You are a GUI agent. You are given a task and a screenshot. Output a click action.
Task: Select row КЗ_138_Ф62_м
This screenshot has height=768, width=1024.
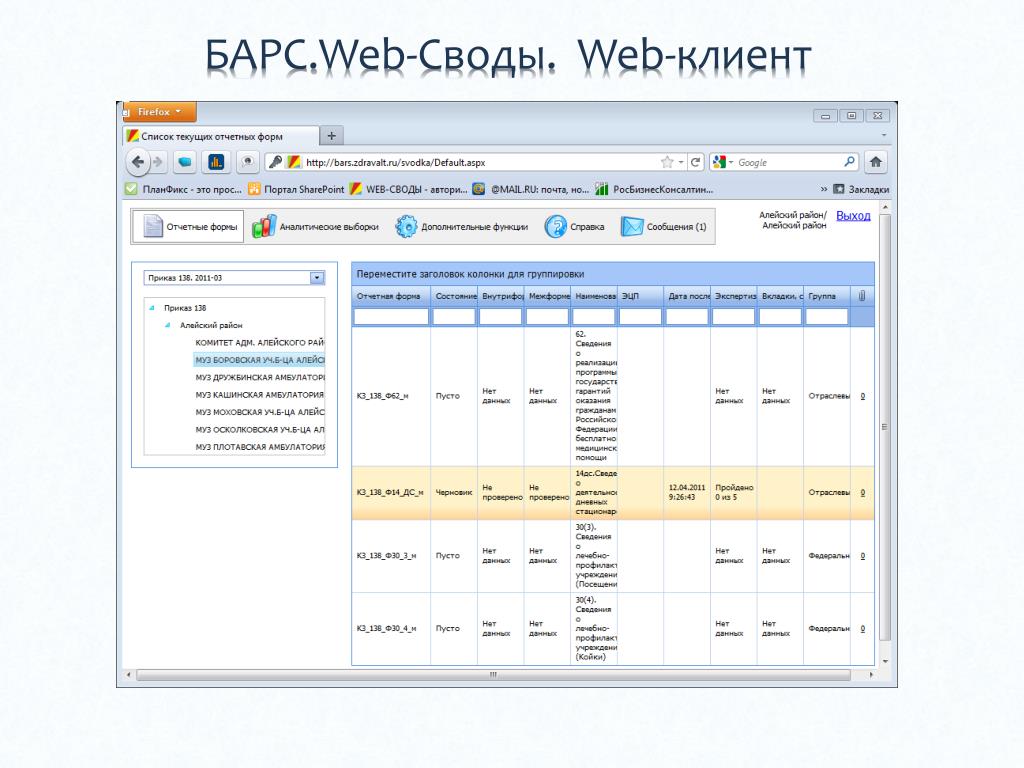613,396
